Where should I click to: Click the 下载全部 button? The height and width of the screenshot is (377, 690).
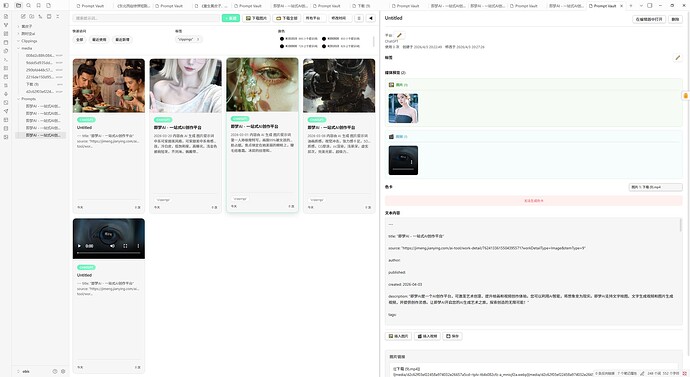click(x=286, y=18)
